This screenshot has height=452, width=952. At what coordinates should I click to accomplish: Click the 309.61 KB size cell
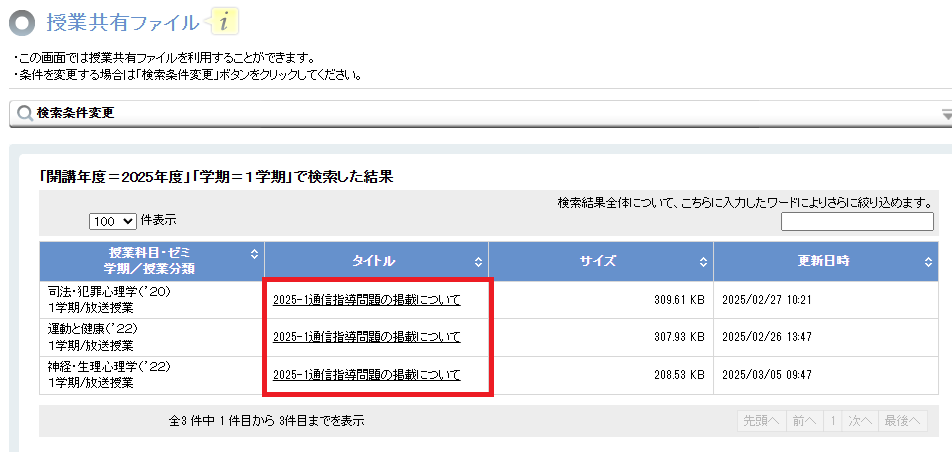point(601,300)
